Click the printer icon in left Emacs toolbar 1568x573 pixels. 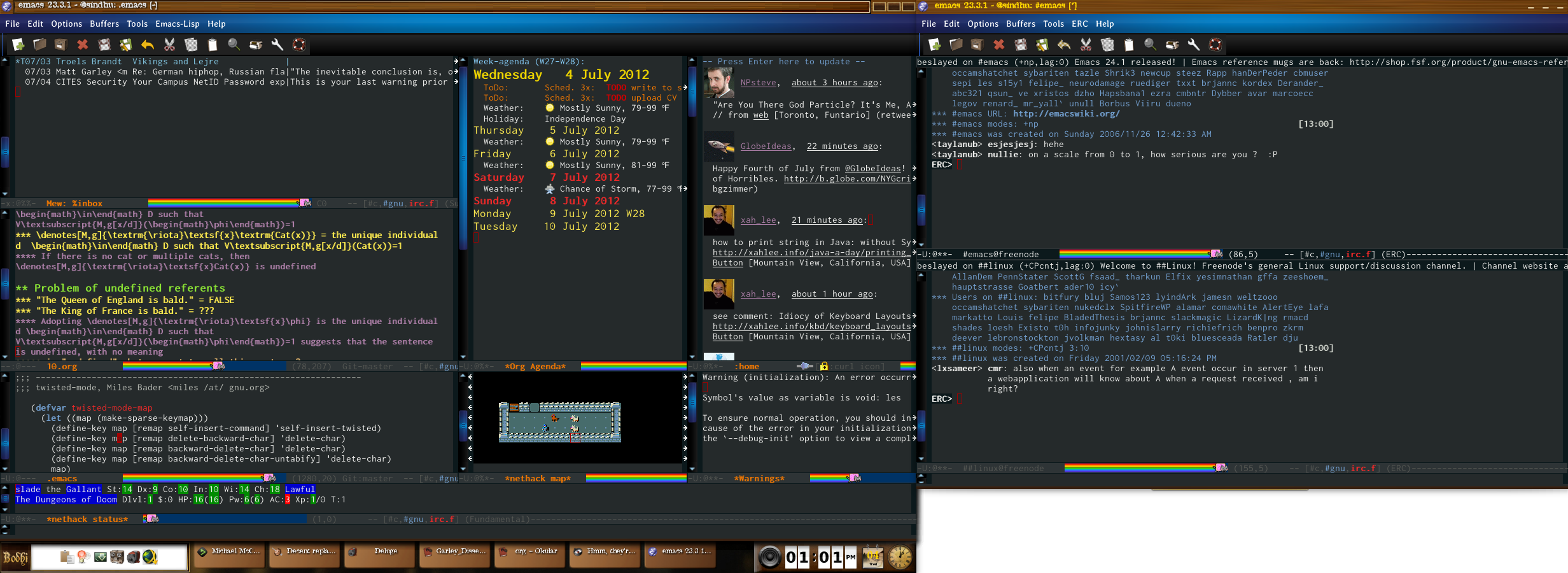coord(256,45)
